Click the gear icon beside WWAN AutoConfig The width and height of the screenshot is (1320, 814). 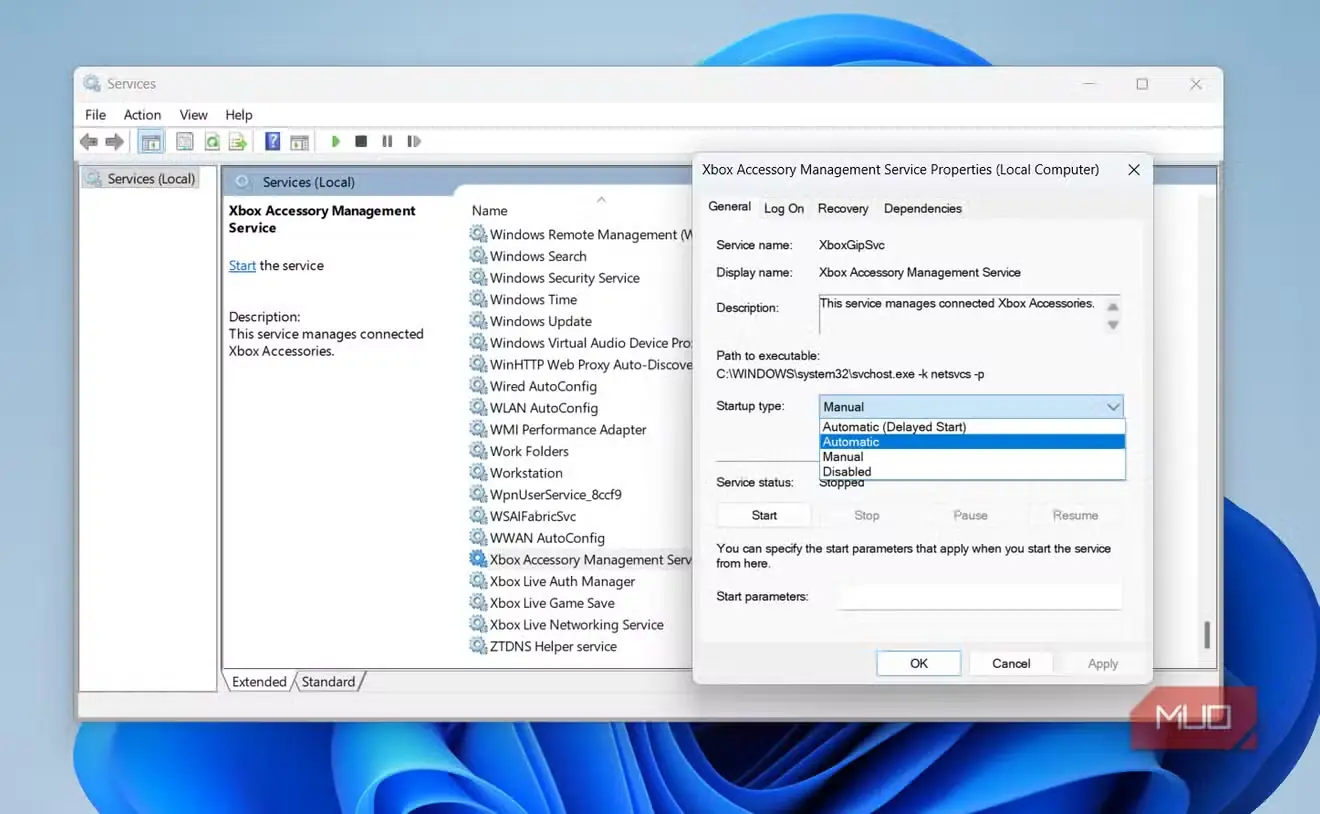click(478, 538)
